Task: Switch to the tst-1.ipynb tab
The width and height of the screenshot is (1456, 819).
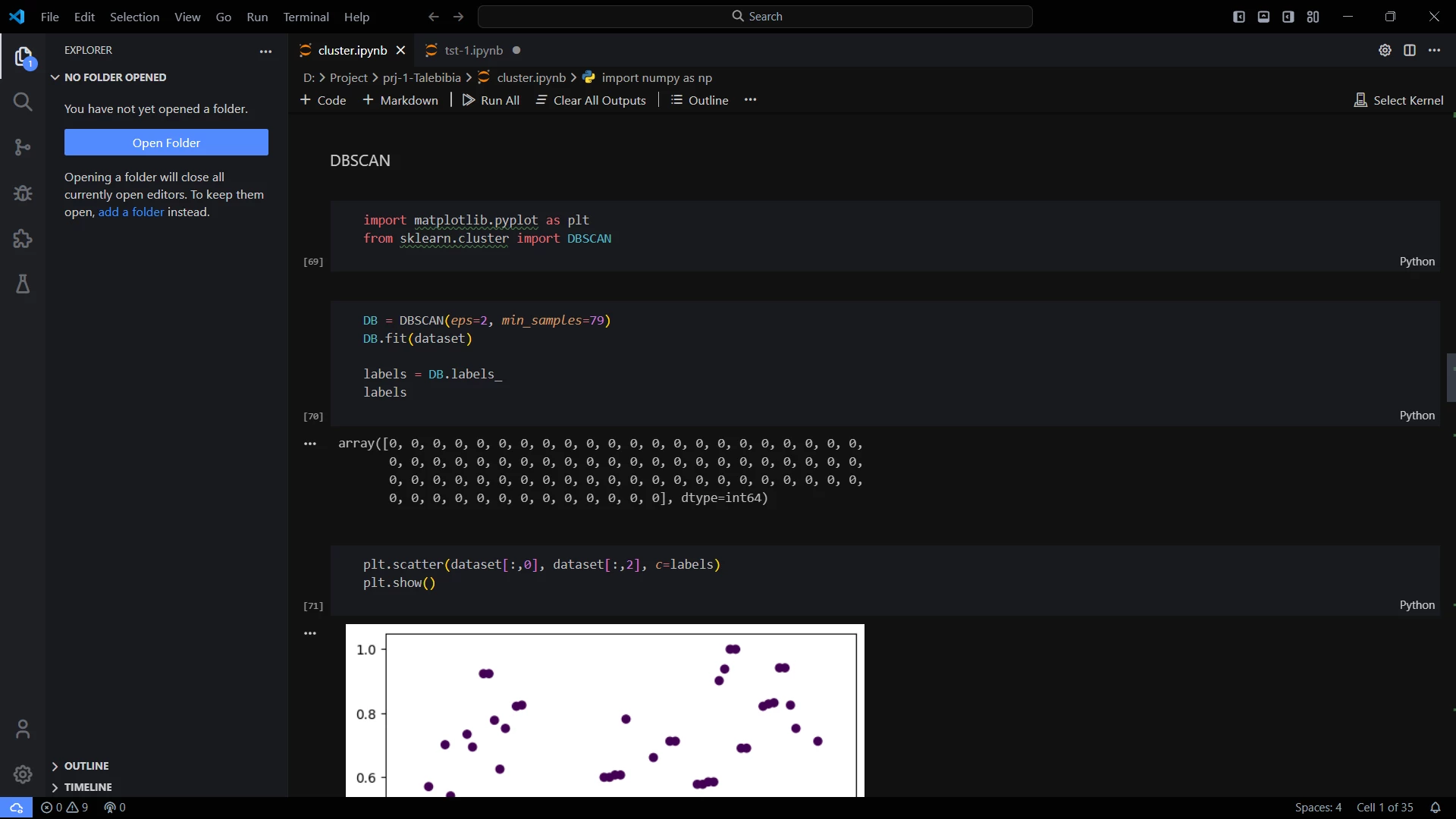Action: 473,50
